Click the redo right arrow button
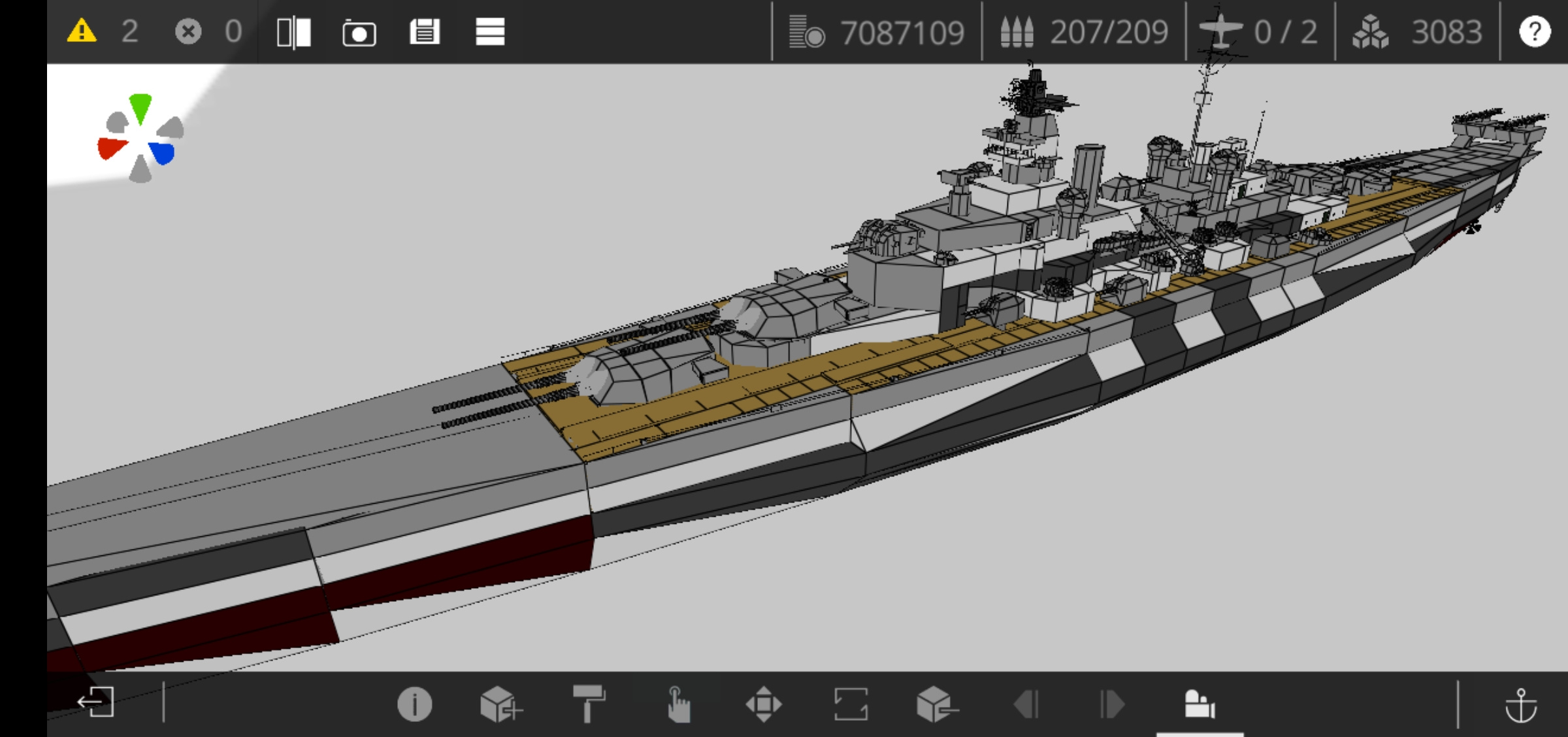This screenshot has width=1568, height=737. point(1112,705)
